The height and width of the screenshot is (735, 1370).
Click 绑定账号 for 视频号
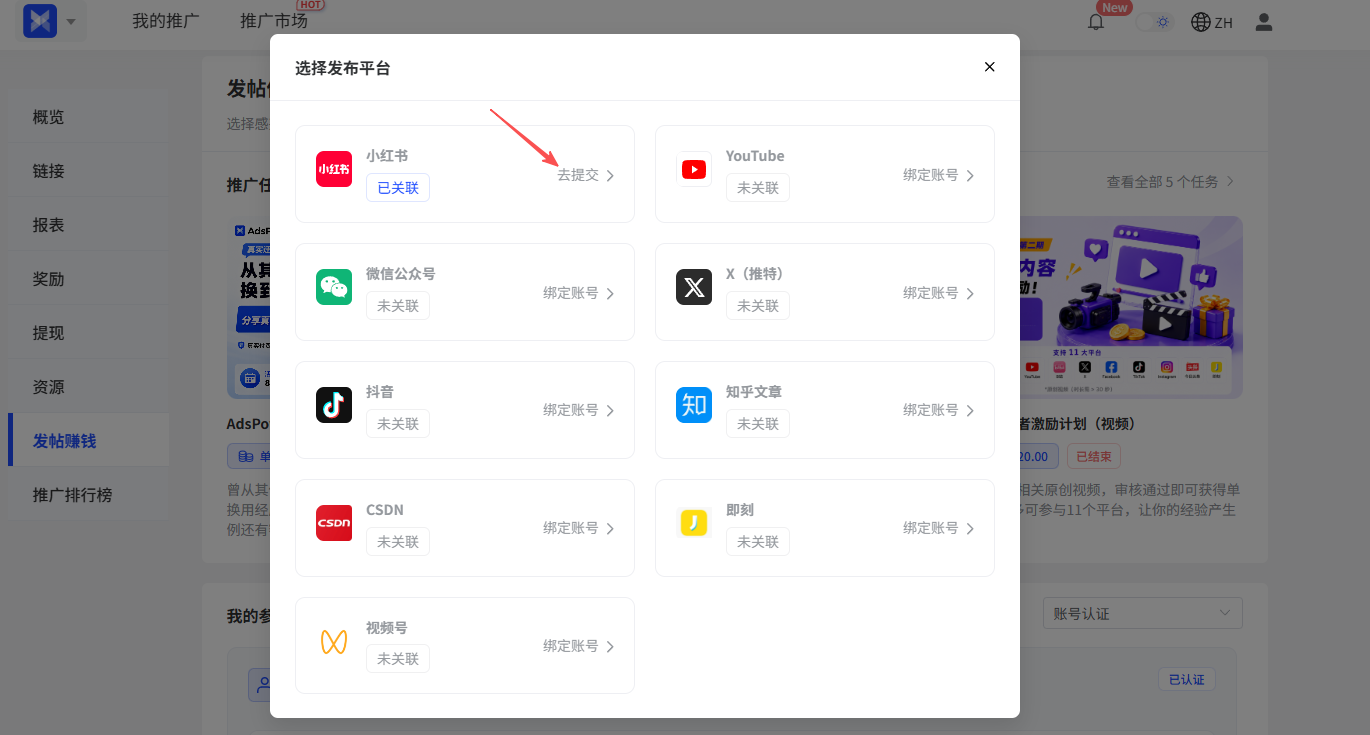pos(571,646)
